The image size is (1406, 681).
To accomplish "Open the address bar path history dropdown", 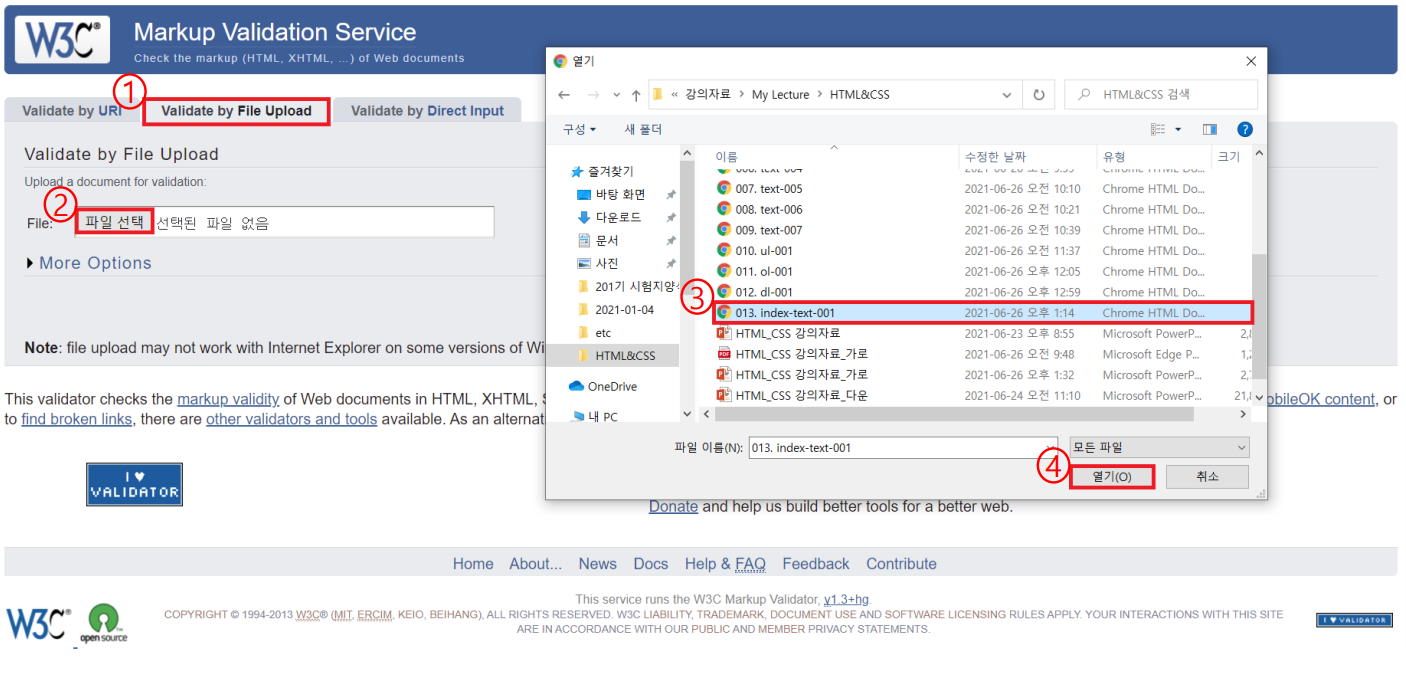I will 1007,95.
